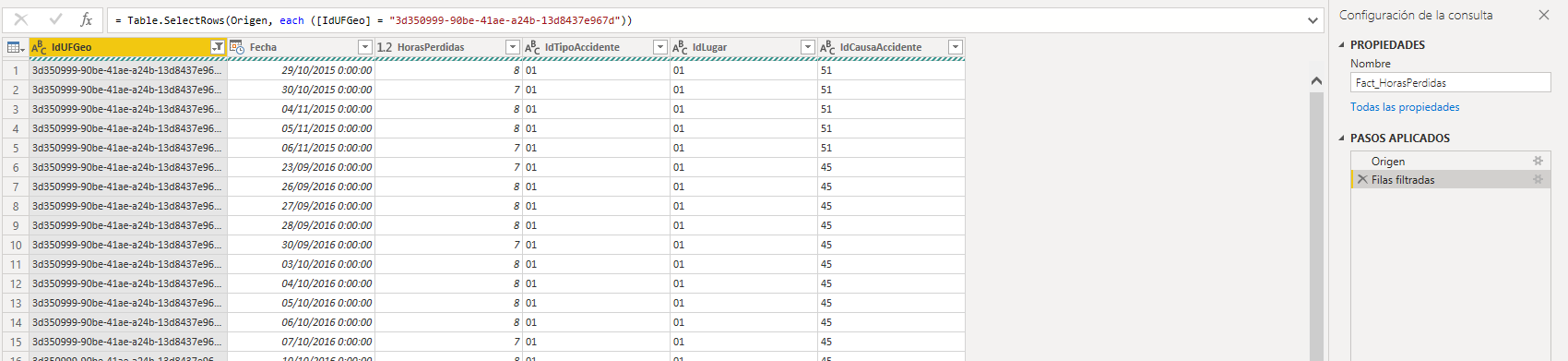This screenshot has height=361, width=1568.
Task: Select row number 12
Action: point(16,283)
